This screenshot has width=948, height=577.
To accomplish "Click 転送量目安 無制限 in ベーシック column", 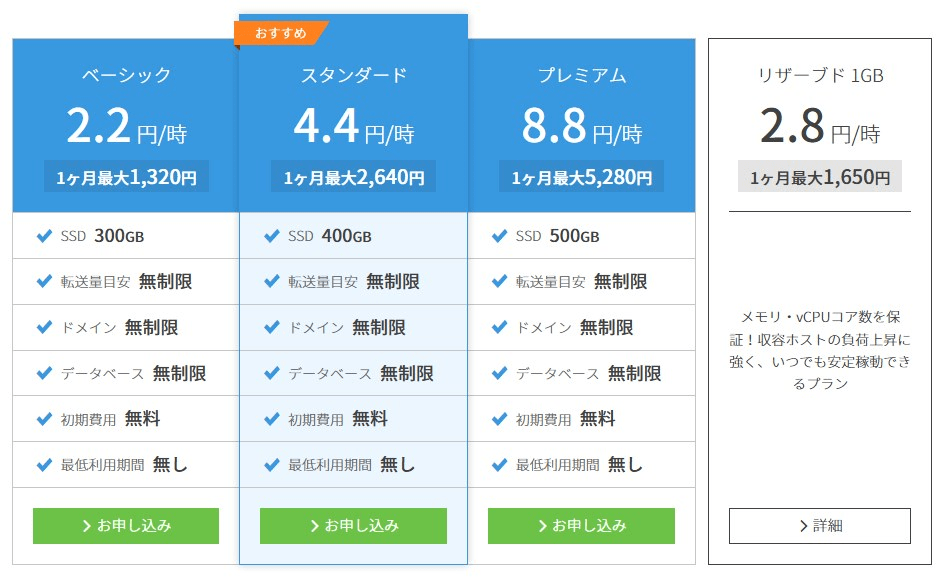I will coord(126,281).
